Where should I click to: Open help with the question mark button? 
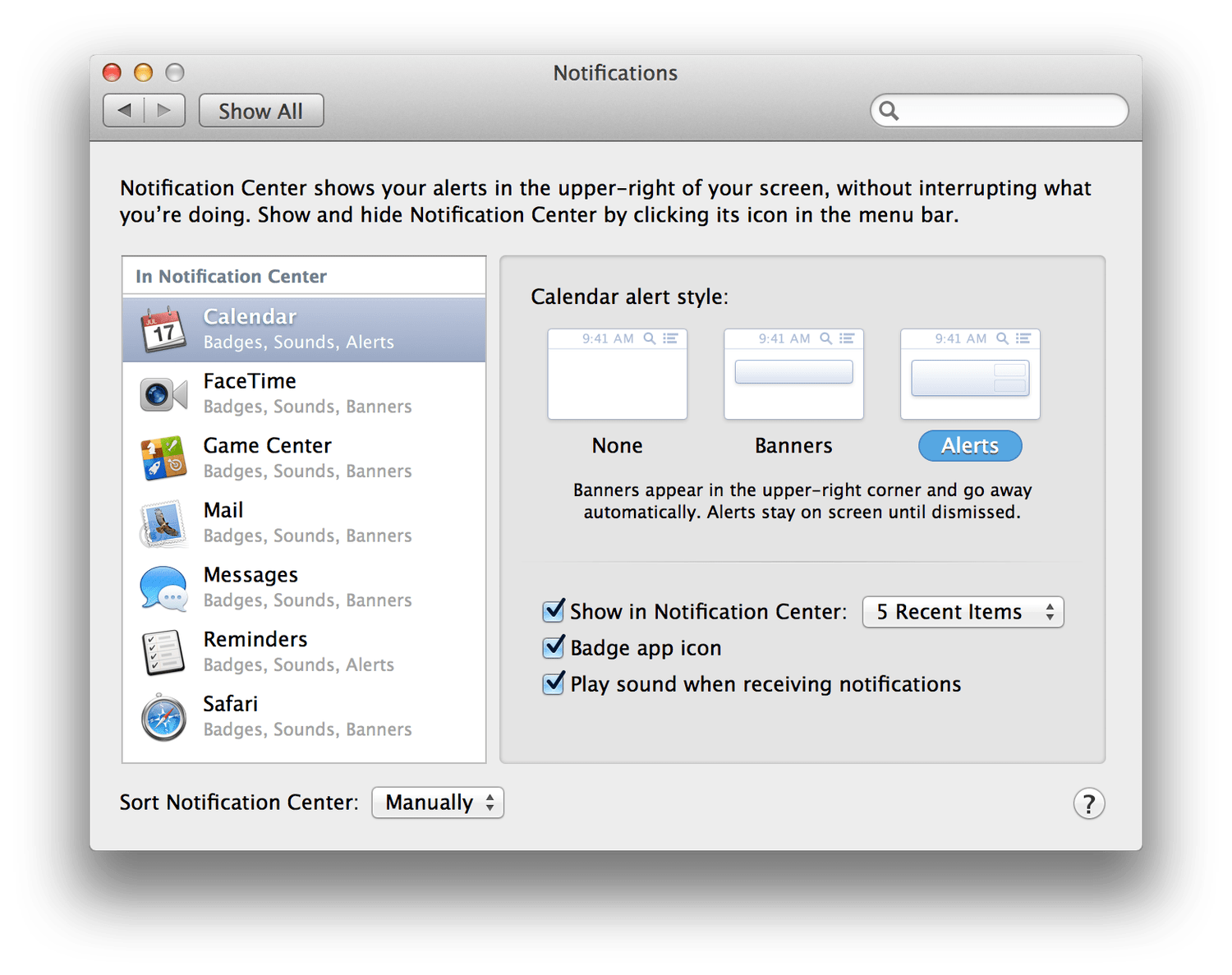pyautogui.click(x=1088, y=803)
